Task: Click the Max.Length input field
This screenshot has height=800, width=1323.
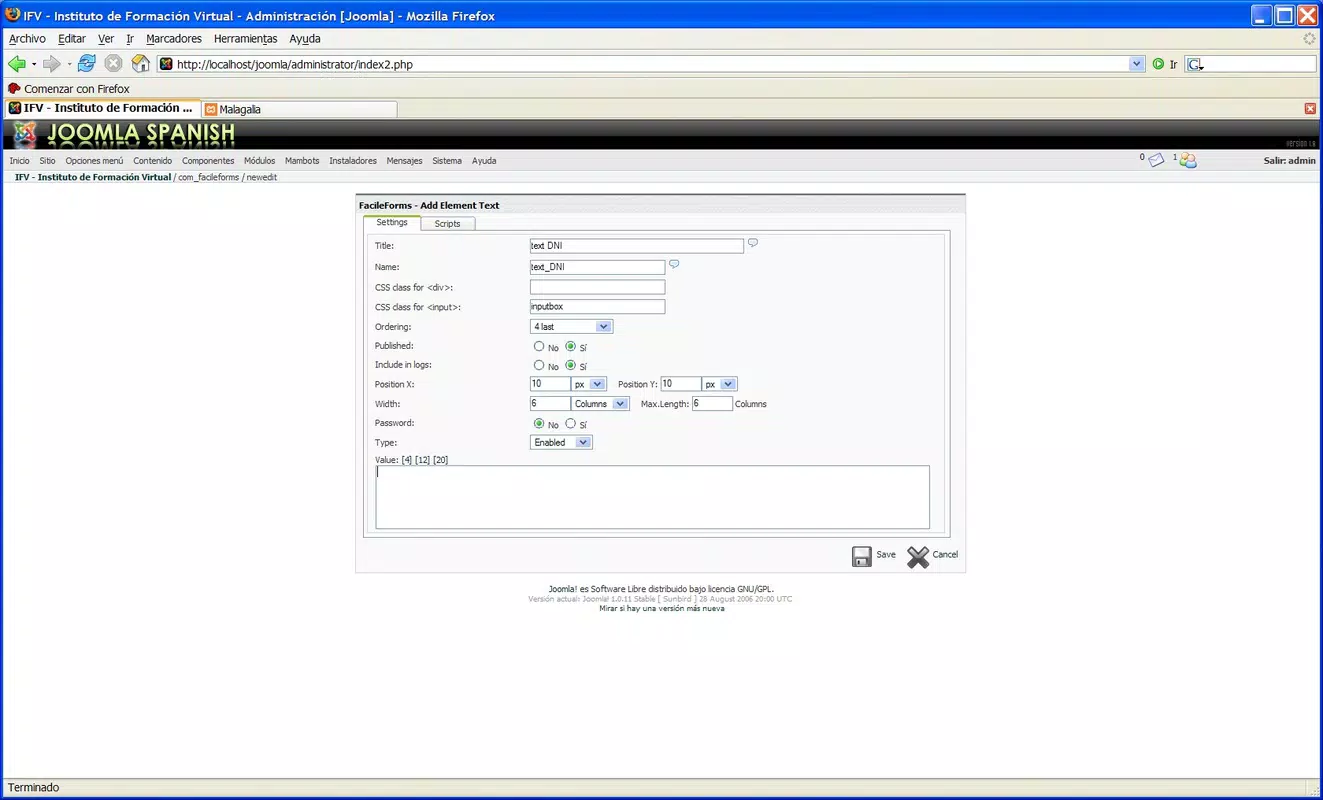Action: [x=712, y=404]
